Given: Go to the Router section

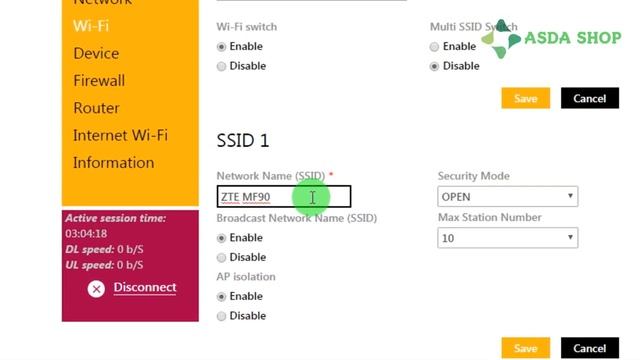Looking at the screenshot, I should tap(96, 108).
